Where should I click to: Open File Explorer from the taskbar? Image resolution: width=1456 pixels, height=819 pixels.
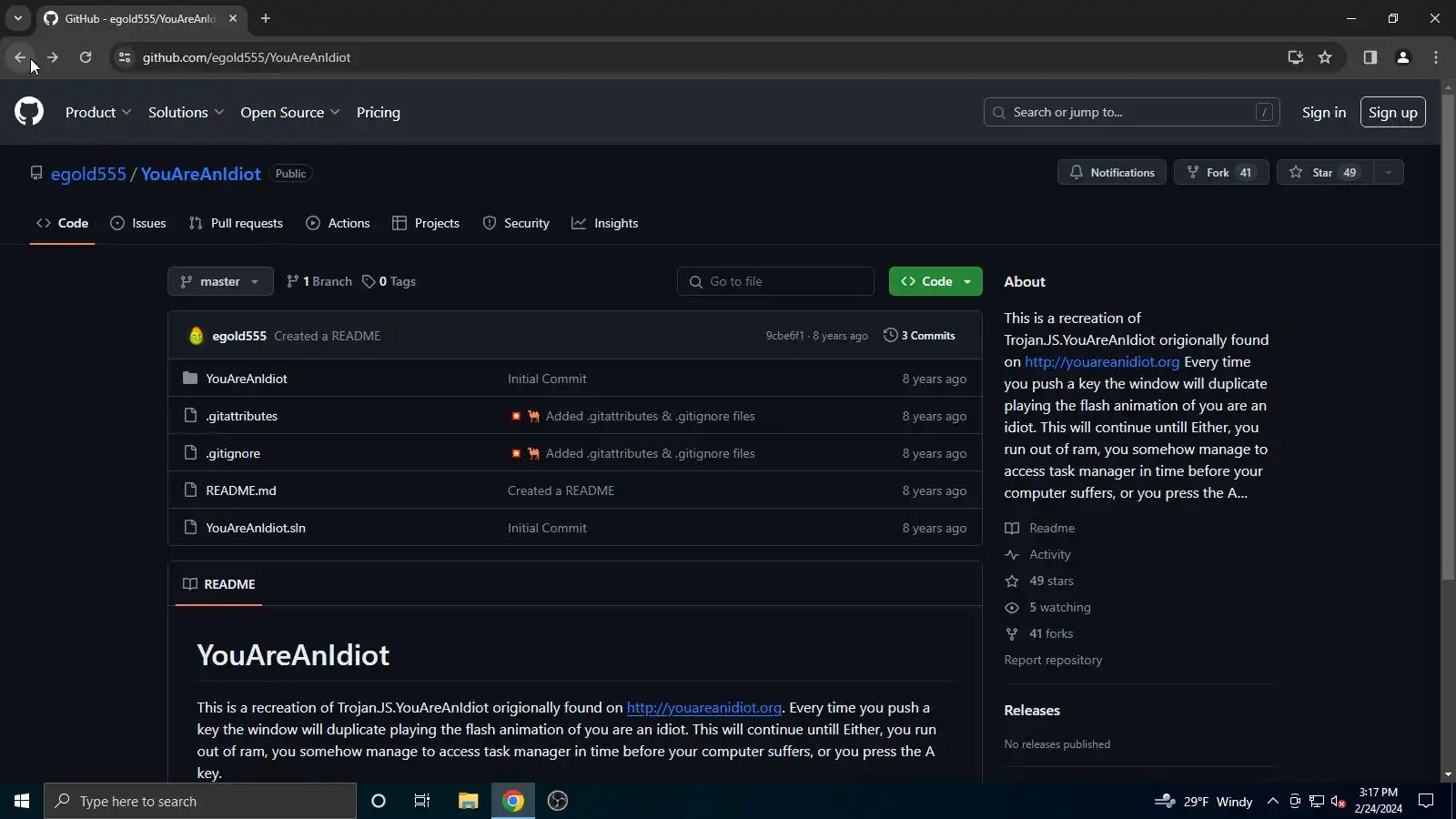(468, 801)
